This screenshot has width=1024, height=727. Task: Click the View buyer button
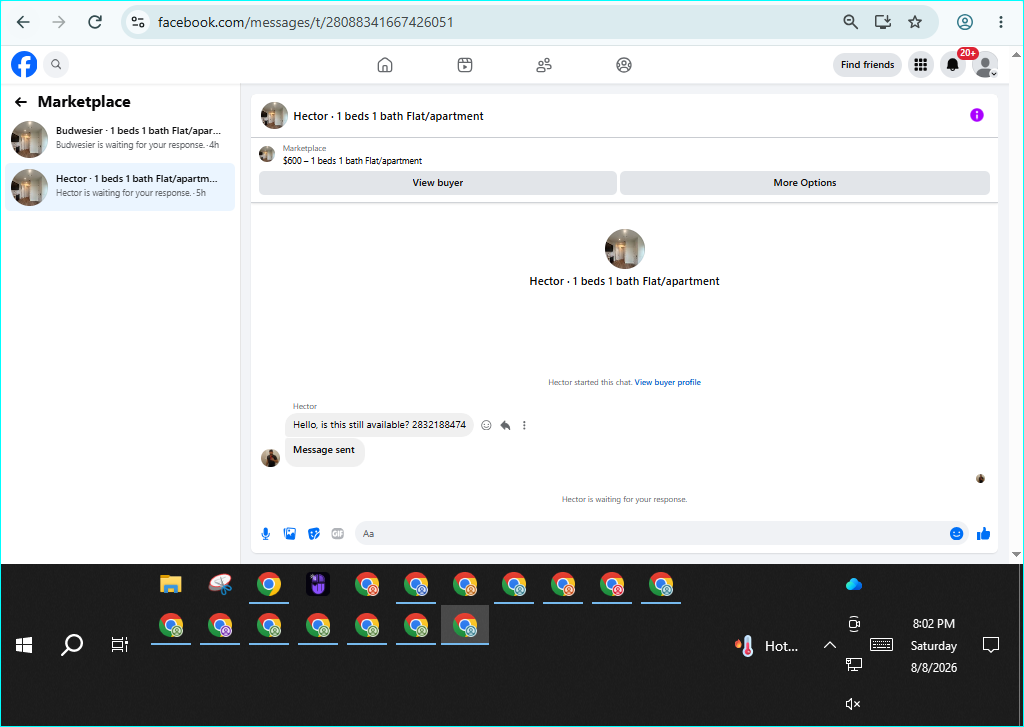(438, 183)
